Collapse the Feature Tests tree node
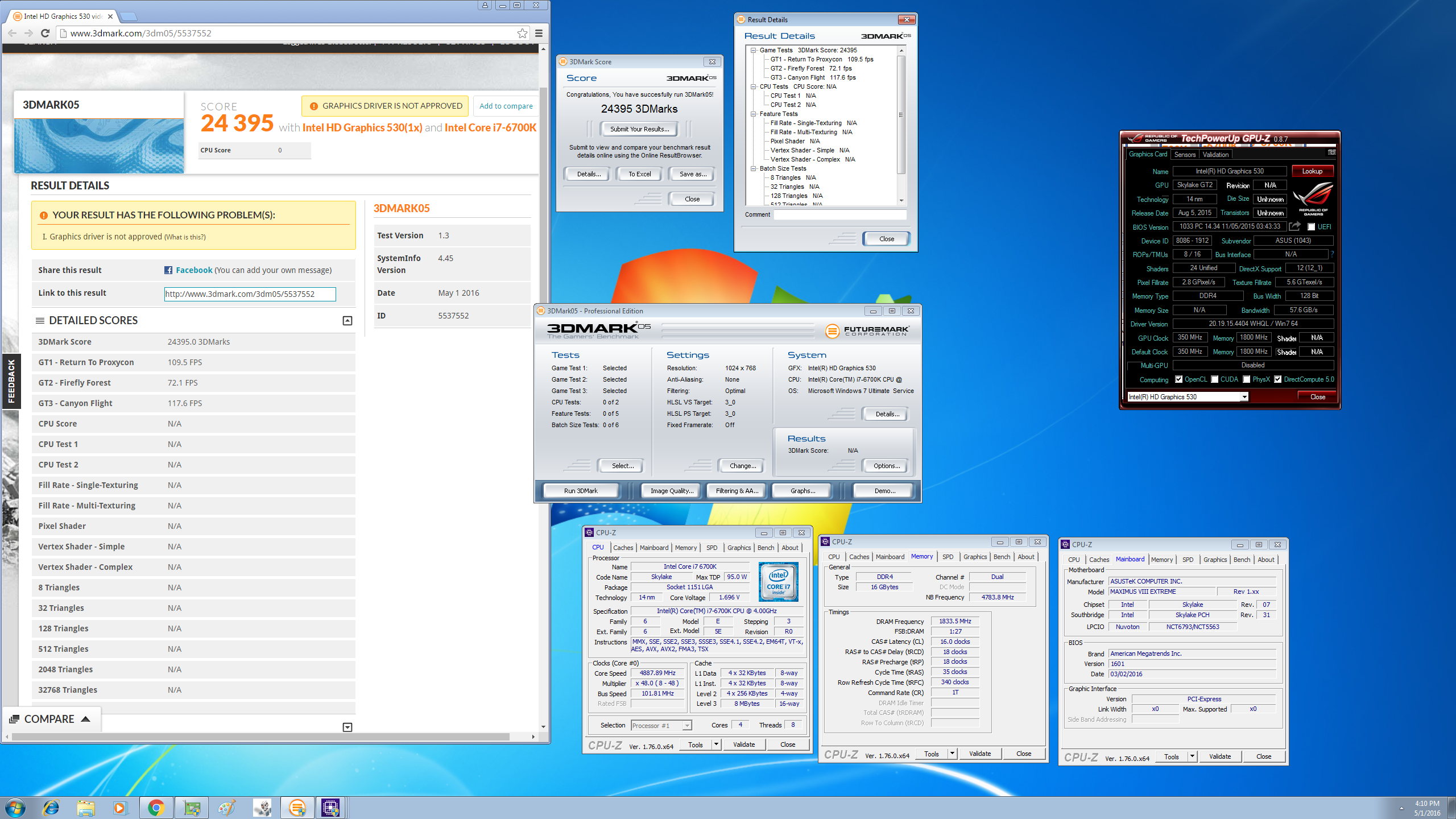 click(754, 114)
